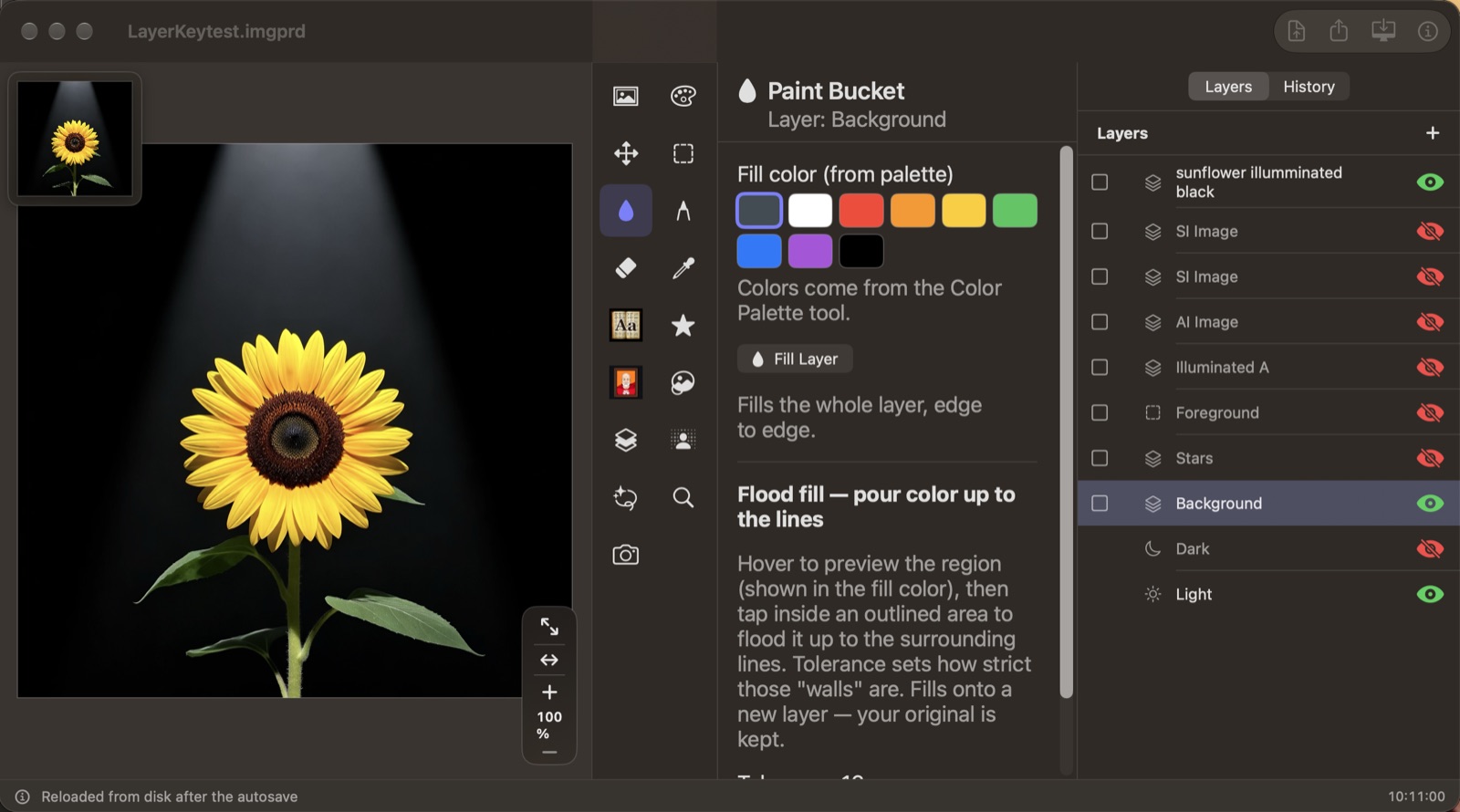Screen dimensions: 1460x812
Task: Click the Share icon in title bar
Action: click(x=1339, y=31)
